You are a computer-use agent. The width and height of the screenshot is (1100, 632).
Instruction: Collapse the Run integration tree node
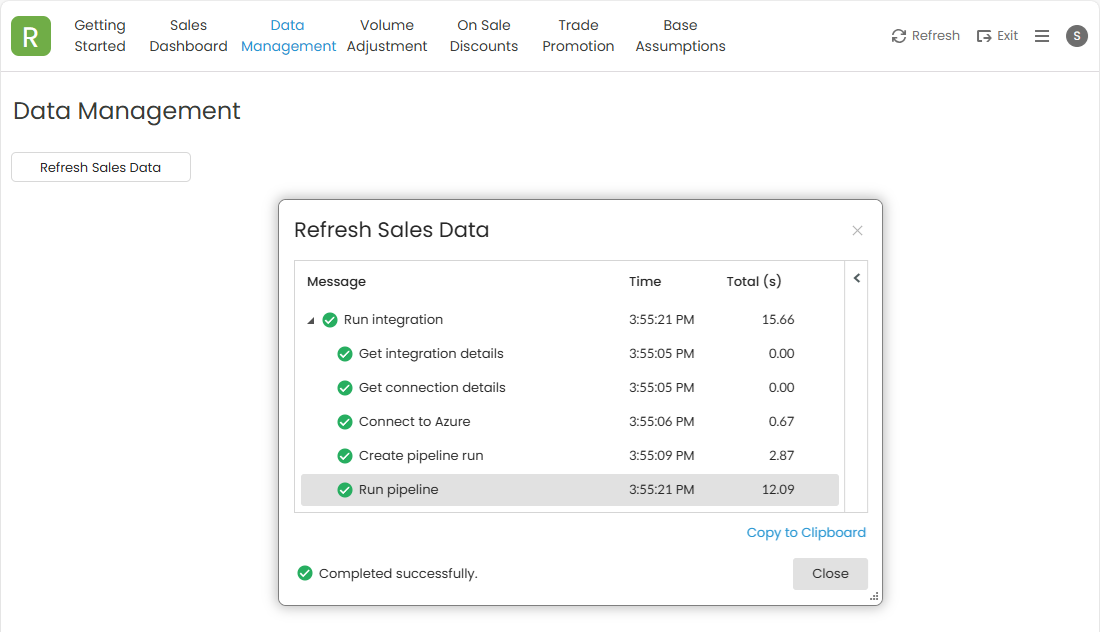(x=311, y=321)
